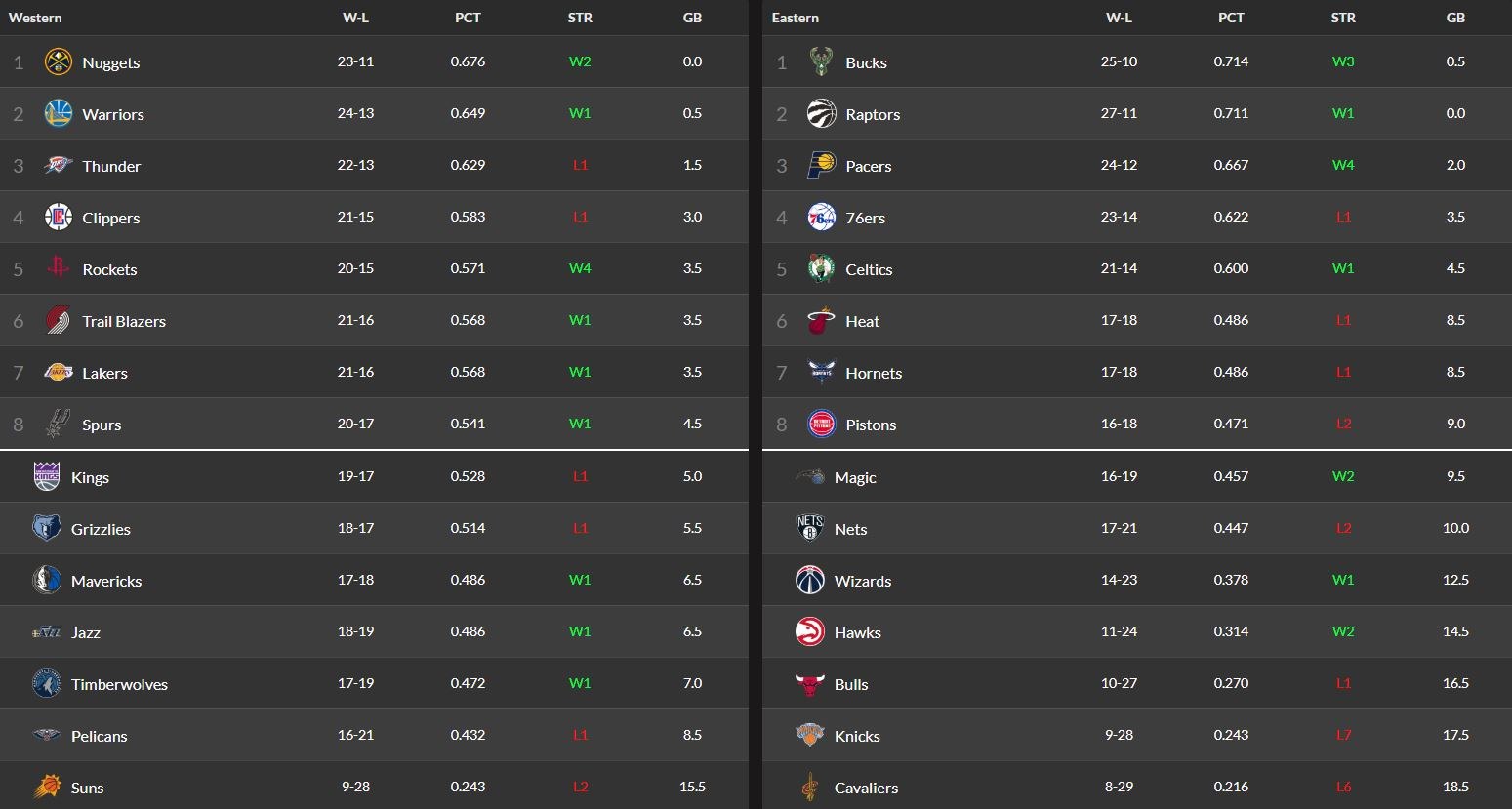
Task: Sort Western table by STR header
Action: [580, 18]
